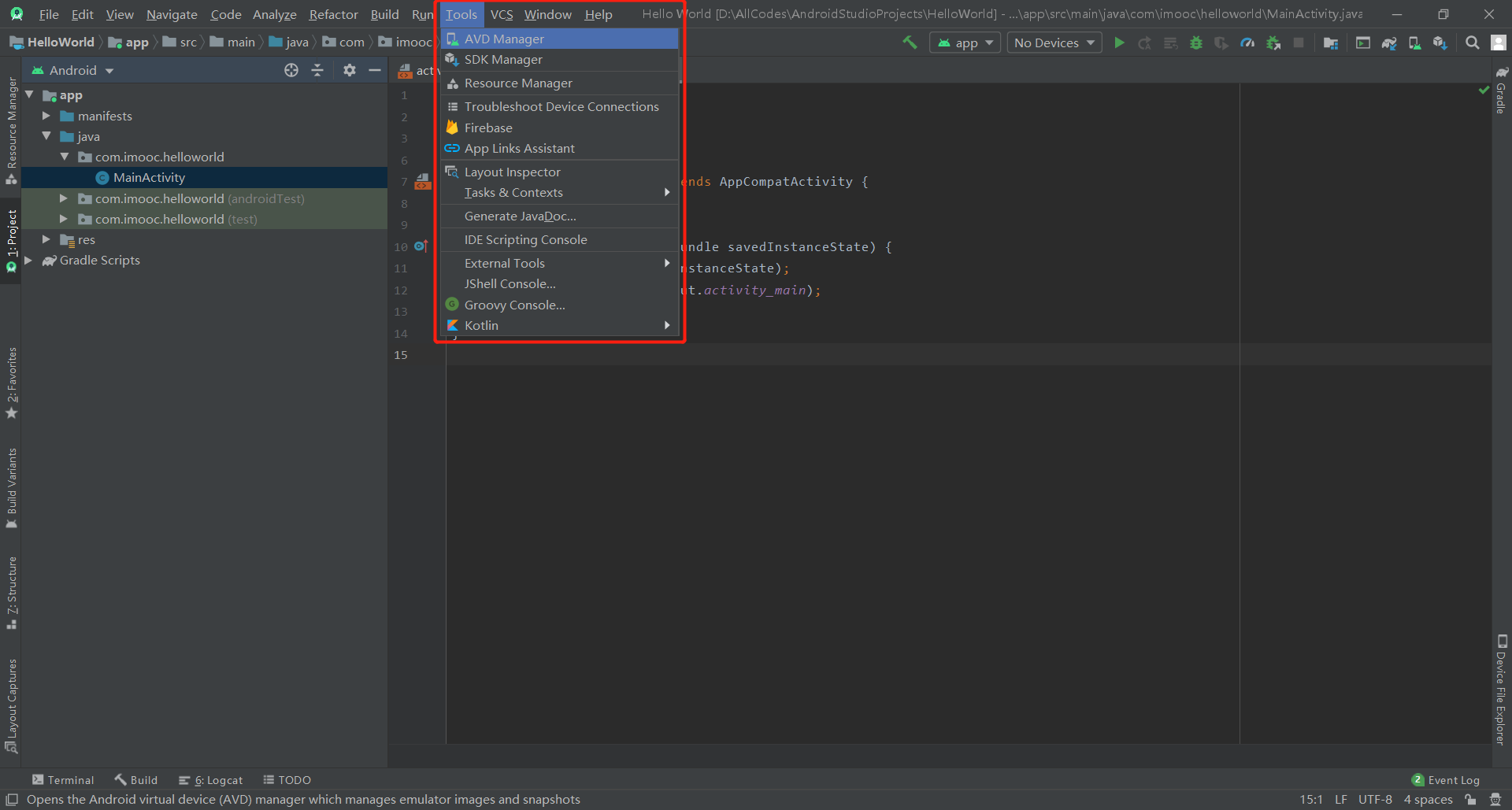
Task: Open the Kotlin submenu
Action: pos(559,325)
